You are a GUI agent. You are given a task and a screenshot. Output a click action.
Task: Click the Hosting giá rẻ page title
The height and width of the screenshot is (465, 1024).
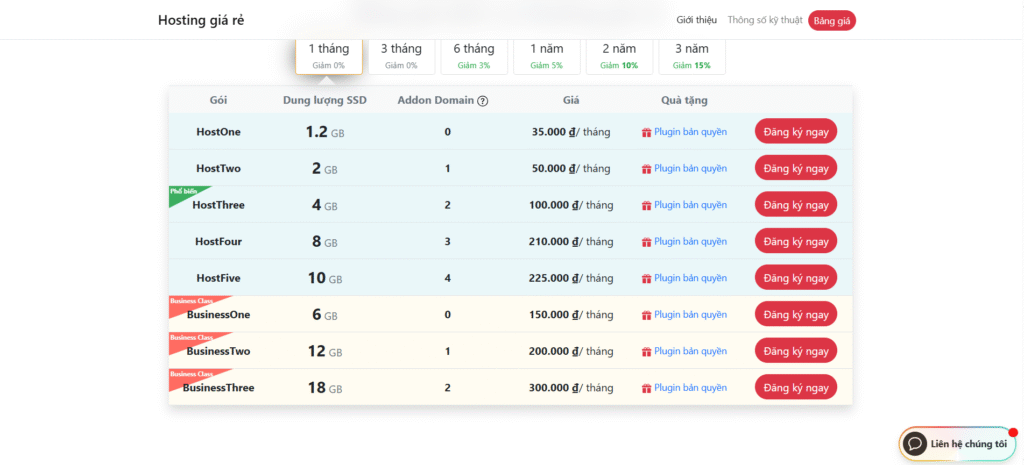click(202, 20)
